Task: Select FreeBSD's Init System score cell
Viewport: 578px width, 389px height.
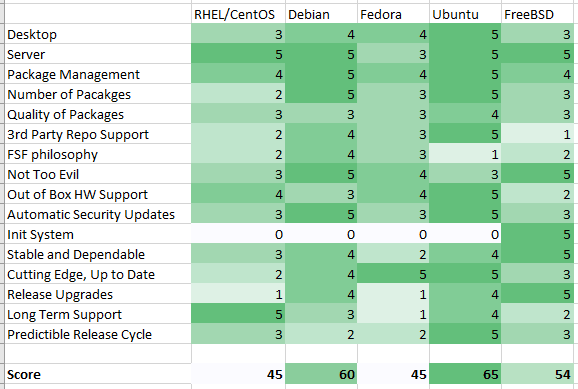Action: 538,234
